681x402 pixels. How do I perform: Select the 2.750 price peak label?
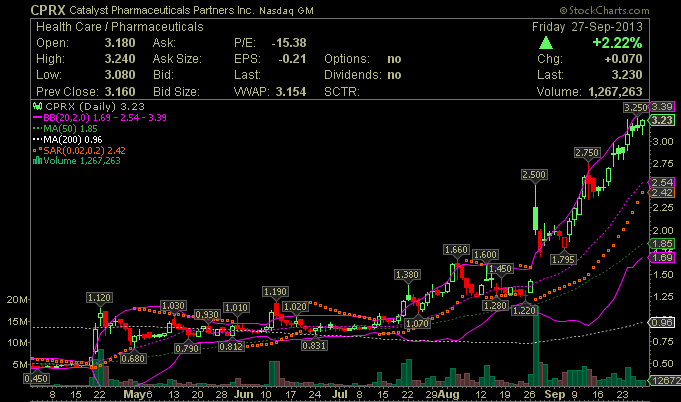click(x=587, y=151)
